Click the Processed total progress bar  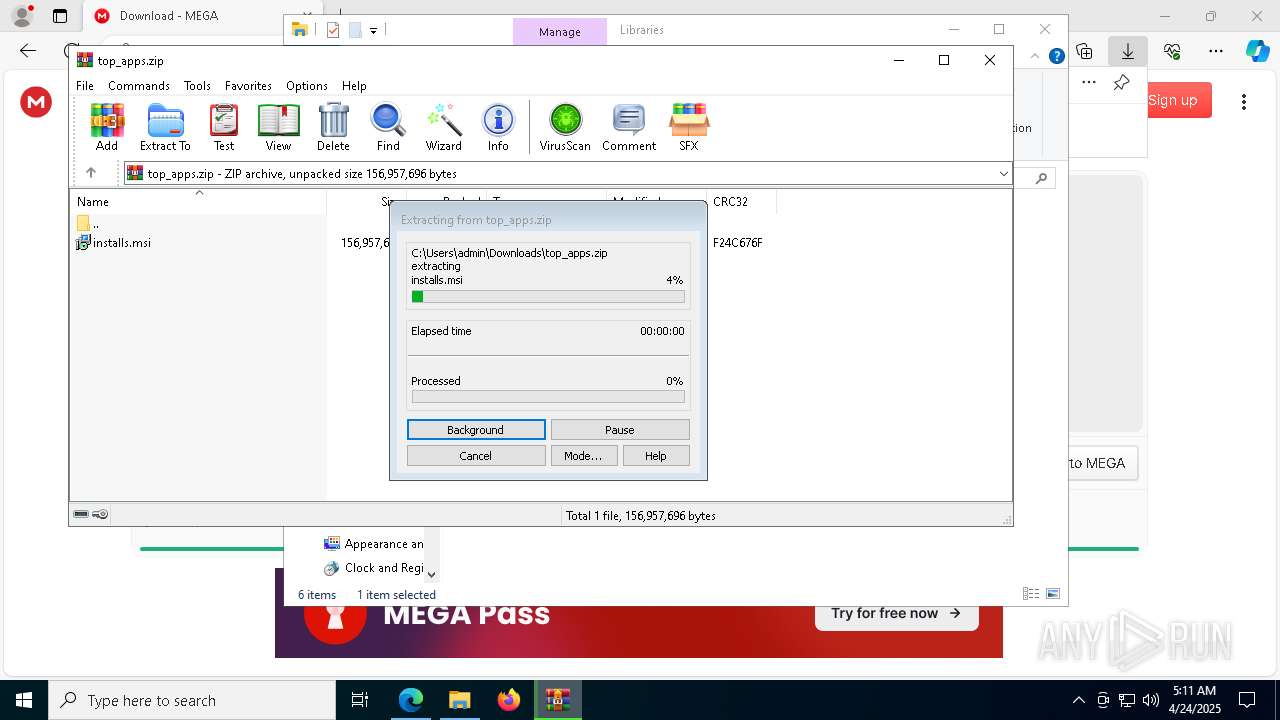pos(548,397)
